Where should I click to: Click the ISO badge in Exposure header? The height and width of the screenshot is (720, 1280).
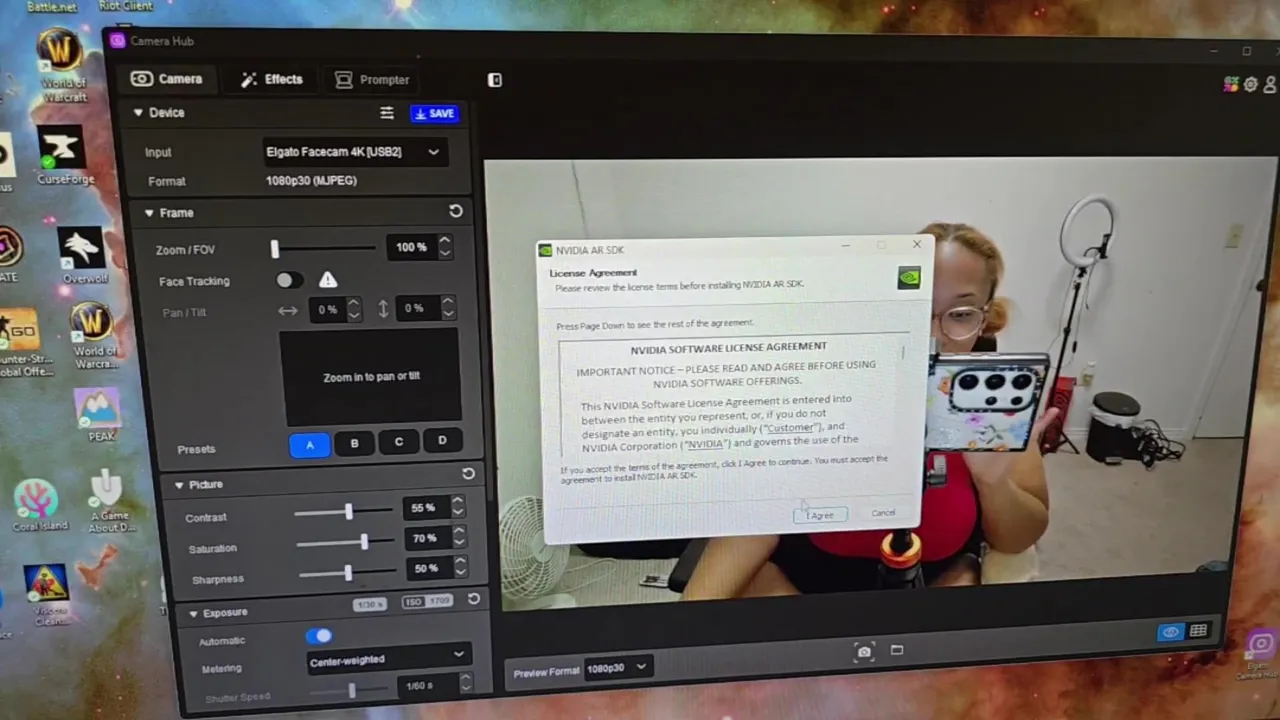click(x=428, y=601)
